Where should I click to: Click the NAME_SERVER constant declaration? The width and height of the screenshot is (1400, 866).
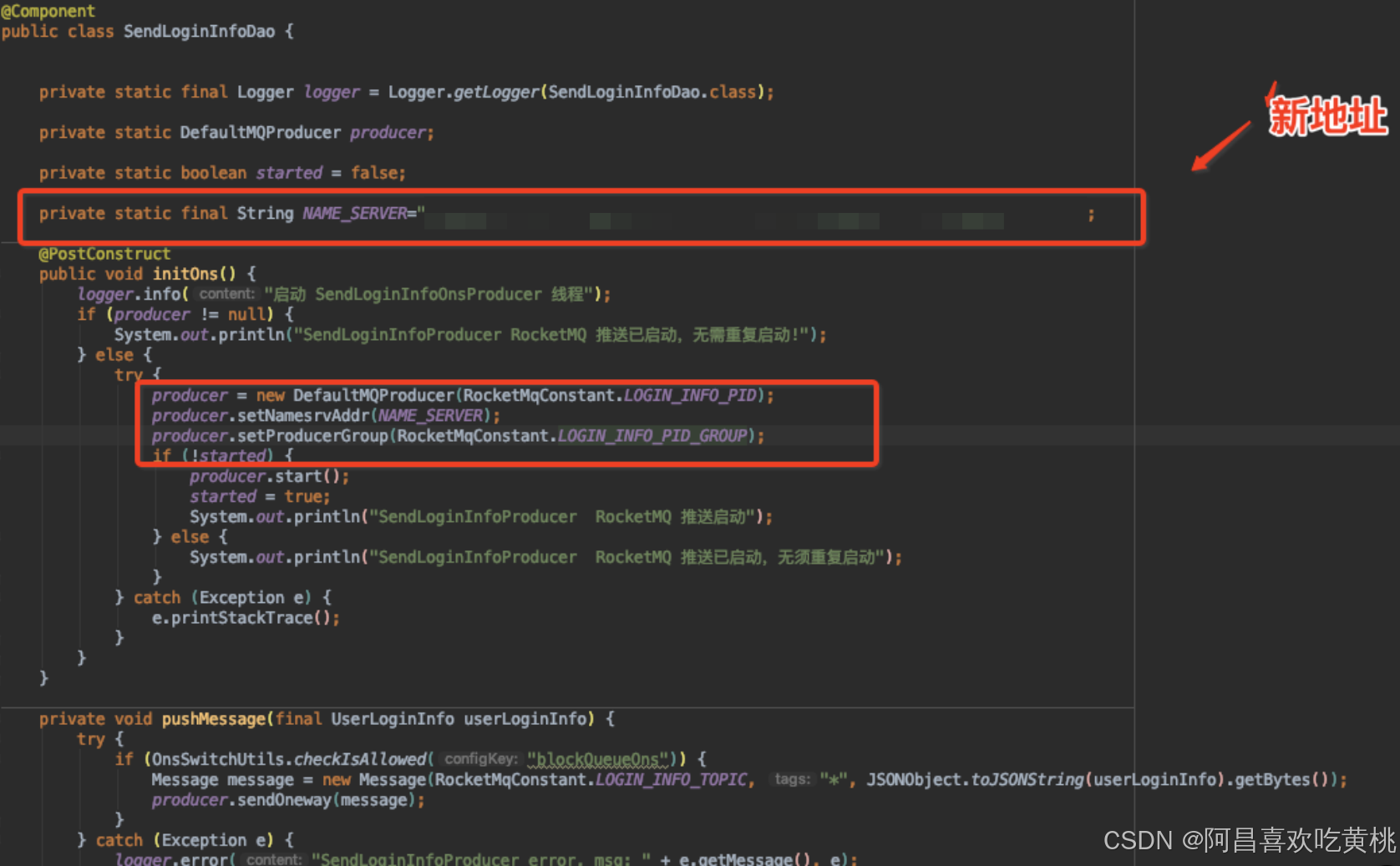(566, 214)
